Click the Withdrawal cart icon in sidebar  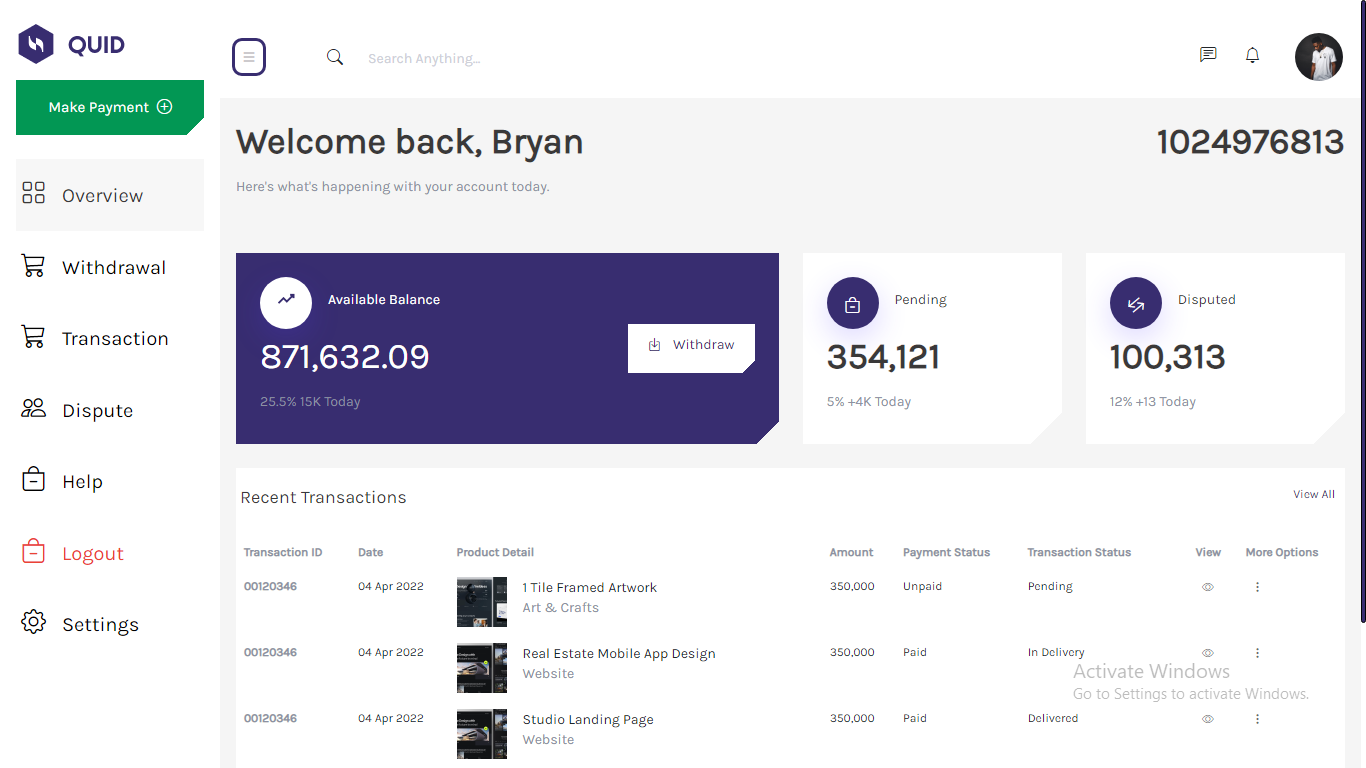point(33,266)
